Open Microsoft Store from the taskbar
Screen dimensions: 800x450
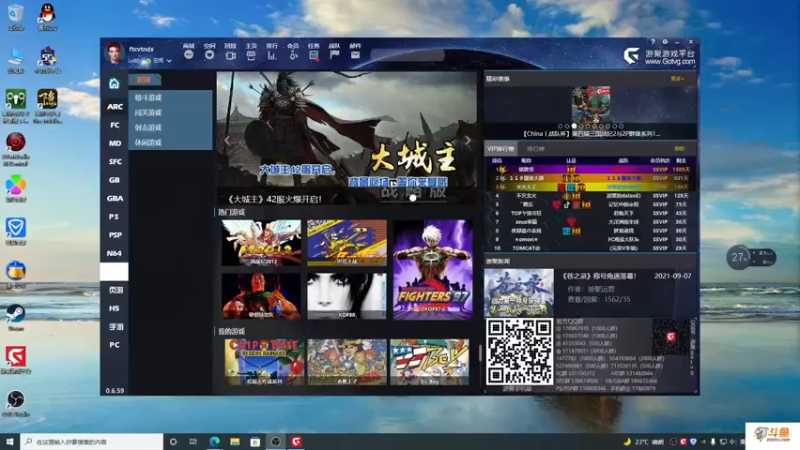point(255,441)
